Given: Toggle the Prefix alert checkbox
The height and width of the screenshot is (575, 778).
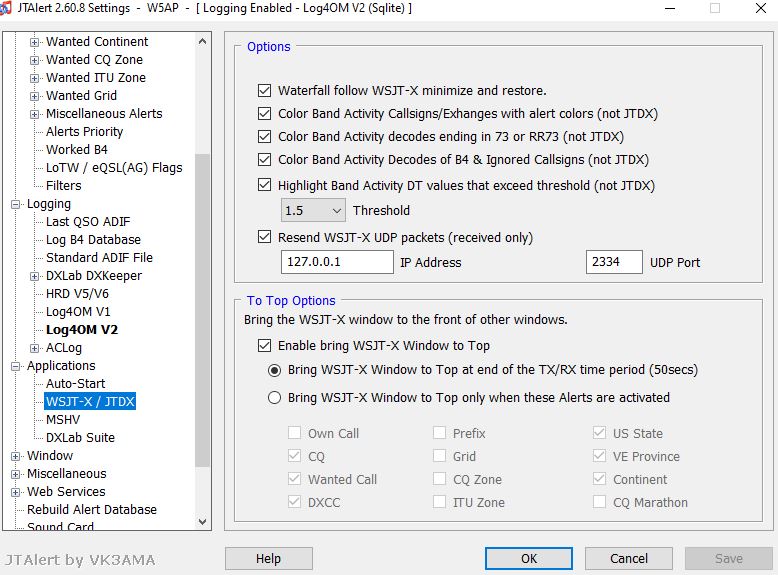Looking at the screenshot, I should pyautogui.click(x=439, y=433).
